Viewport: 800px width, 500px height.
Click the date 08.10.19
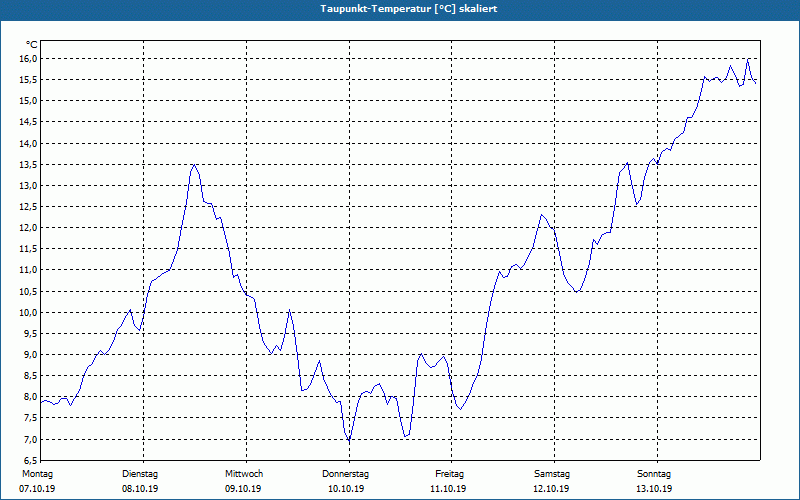click(140, 489)
